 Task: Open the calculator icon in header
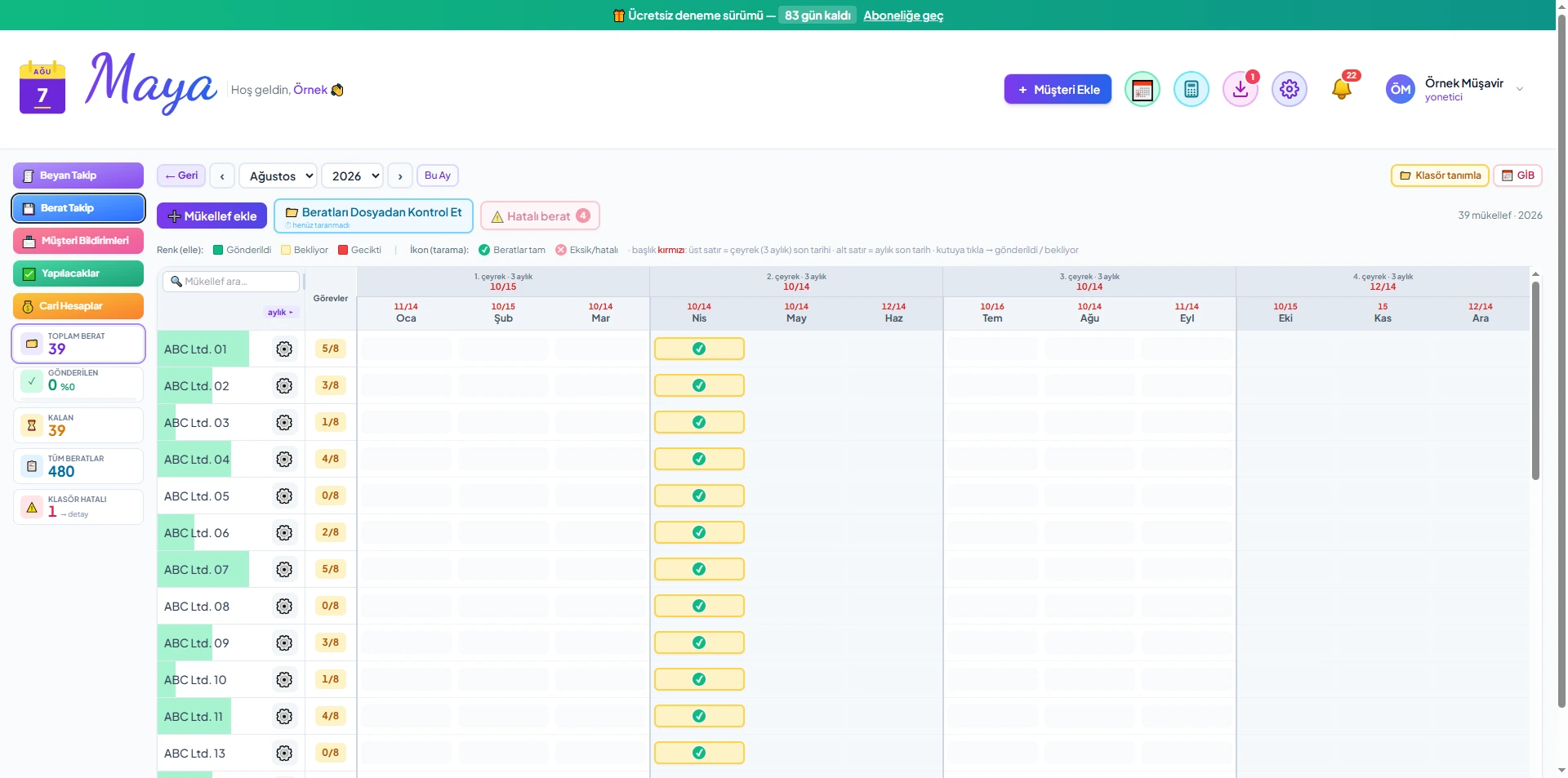(1191, 89)
